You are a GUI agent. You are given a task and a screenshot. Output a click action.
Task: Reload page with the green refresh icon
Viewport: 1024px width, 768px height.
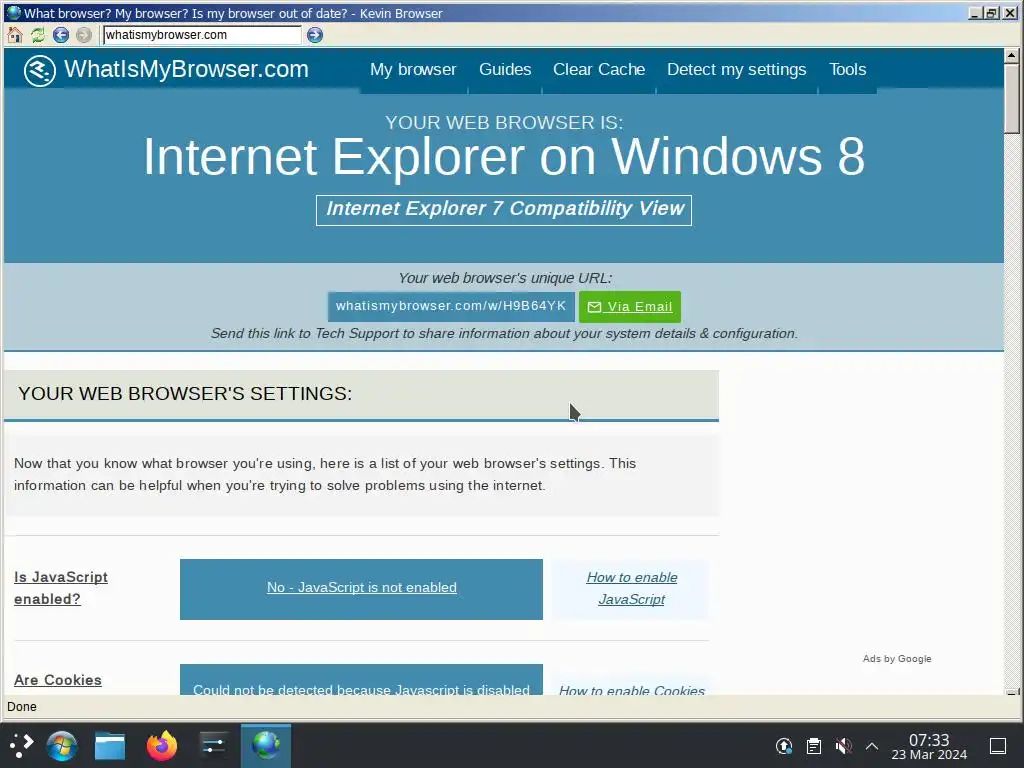point(38,35)
